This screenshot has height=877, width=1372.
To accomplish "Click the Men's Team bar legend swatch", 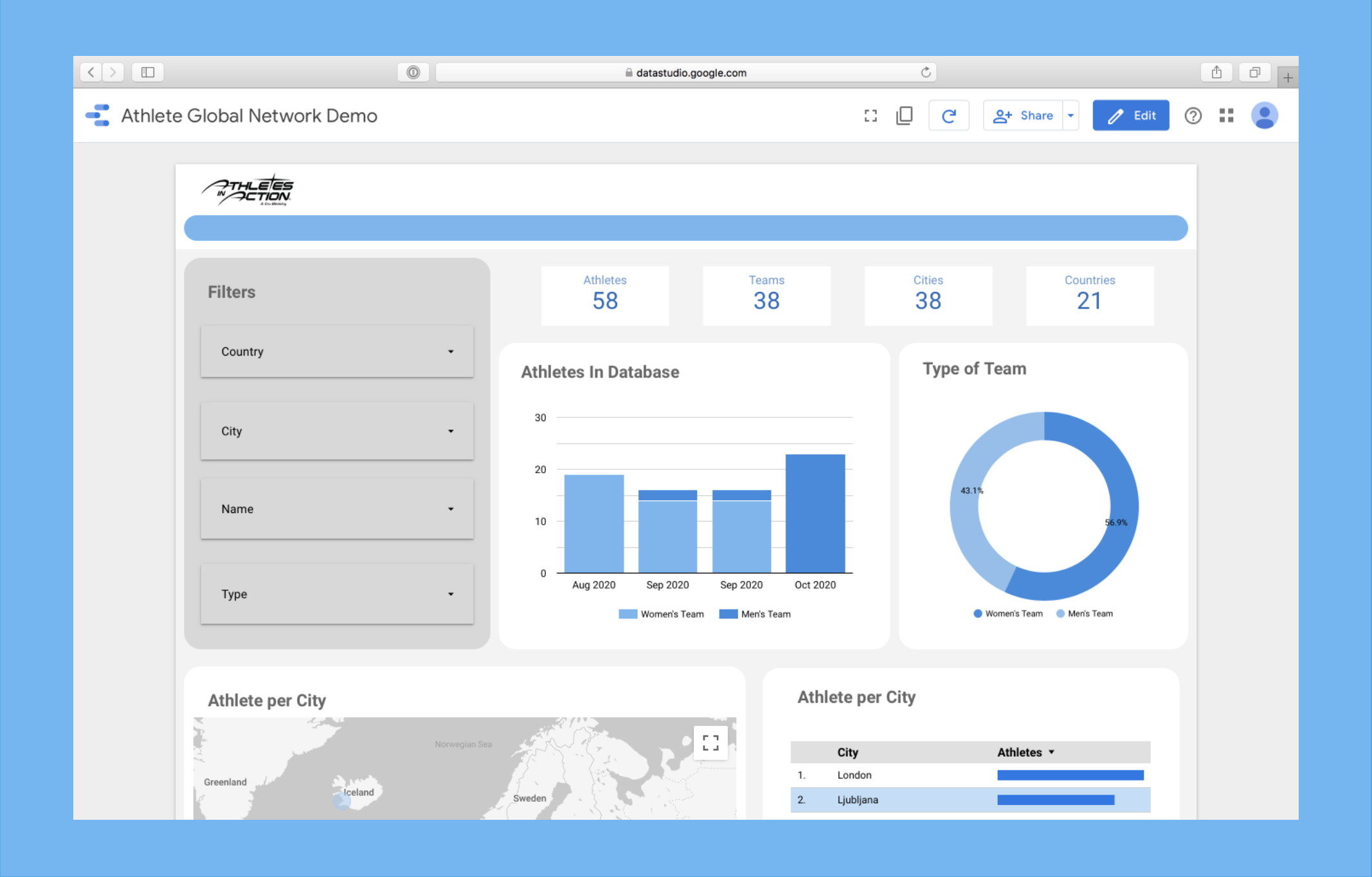I will pyautogui.click(x=728, y=614).
